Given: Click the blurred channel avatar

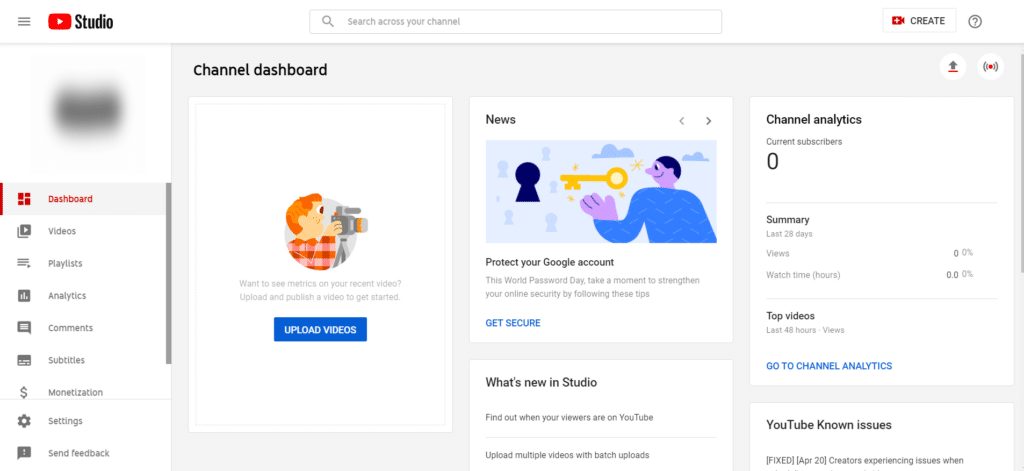Looking at the screenshot, I should 87,108.
